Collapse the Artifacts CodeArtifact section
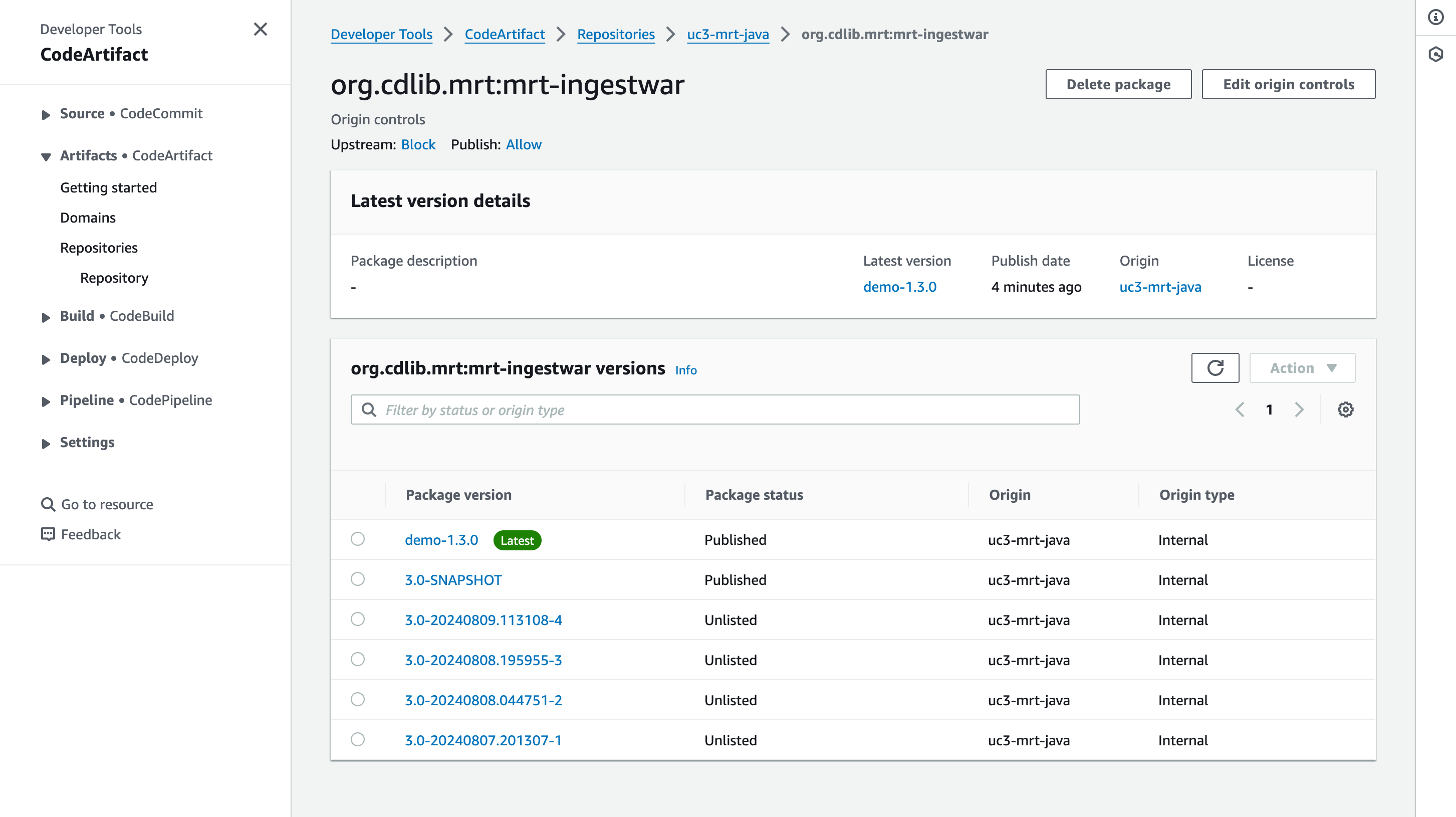1456x817 pixels. pyautogui.click(x=46, y=156)
